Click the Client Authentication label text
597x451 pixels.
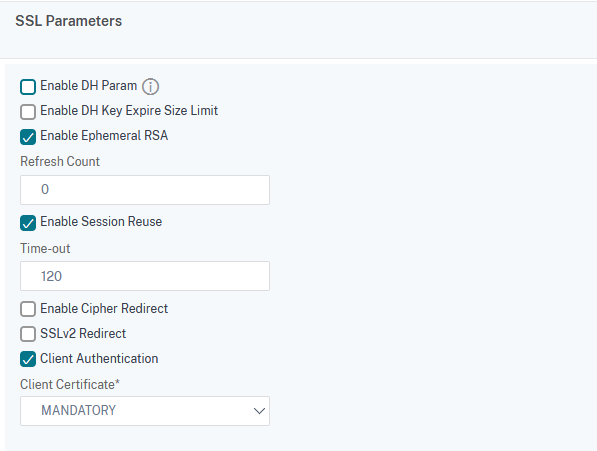pos(99,359)
